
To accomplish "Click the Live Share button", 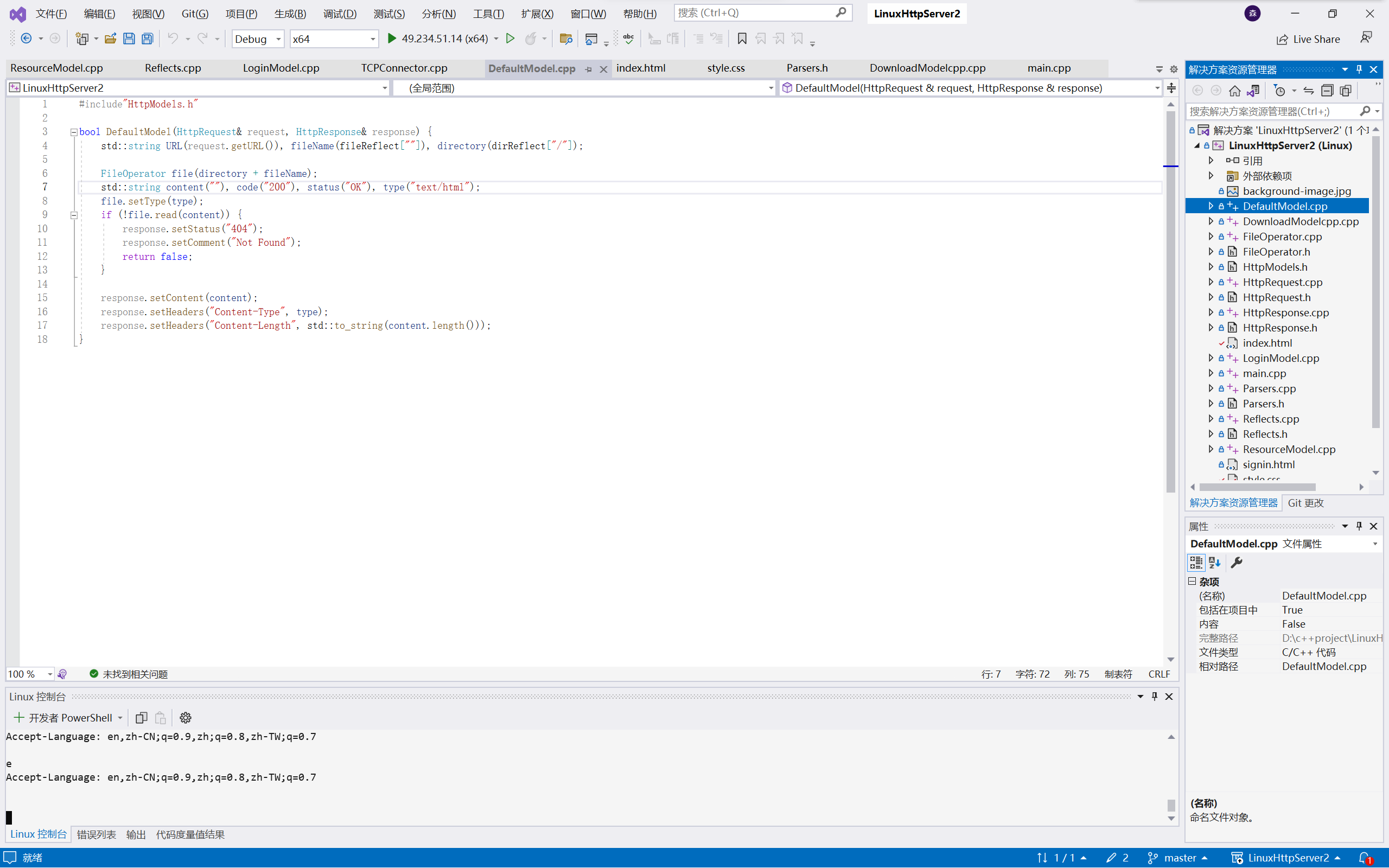I will tap(1308, 39).
